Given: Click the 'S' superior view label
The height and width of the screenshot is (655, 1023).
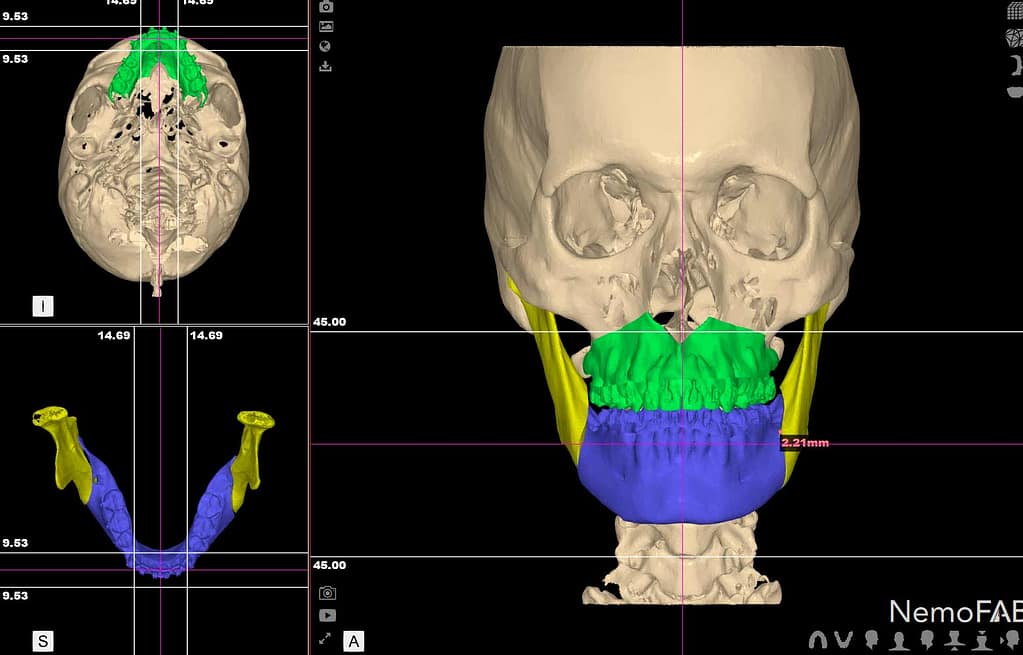Looking at the screenshot, I should (x=43, y=640).
